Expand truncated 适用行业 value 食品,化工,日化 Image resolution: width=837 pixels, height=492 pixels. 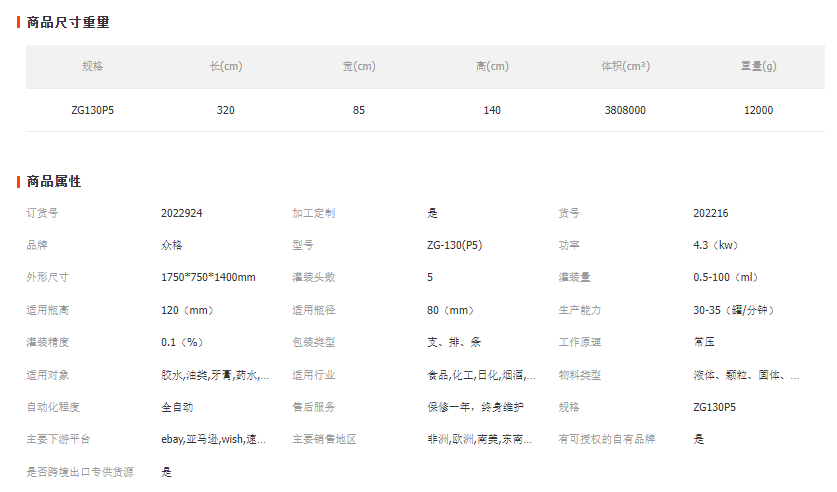tap(481, 375)
